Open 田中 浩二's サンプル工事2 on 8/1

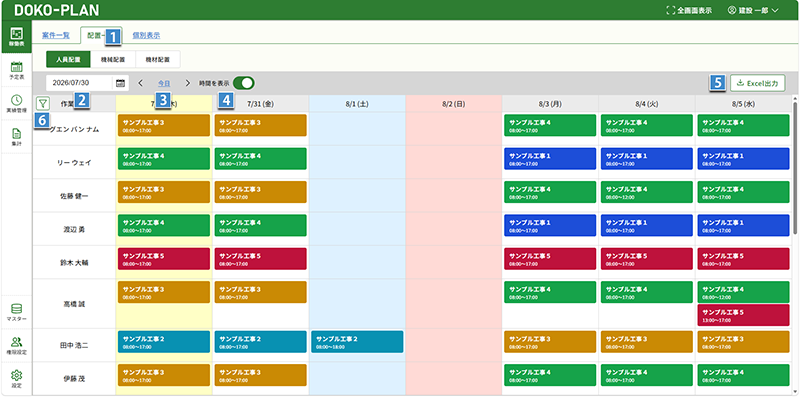click(357, 342)
